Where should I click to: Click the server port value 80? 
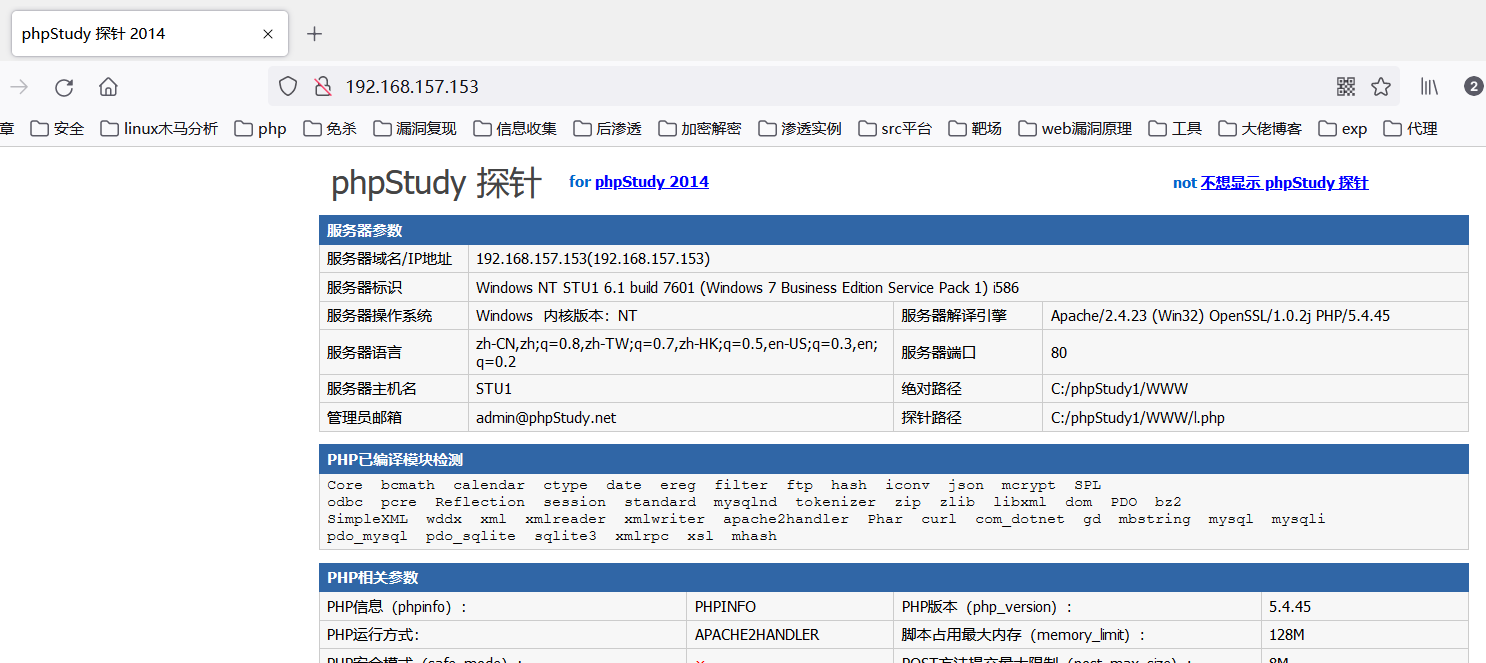click(x=1059, y=353)
